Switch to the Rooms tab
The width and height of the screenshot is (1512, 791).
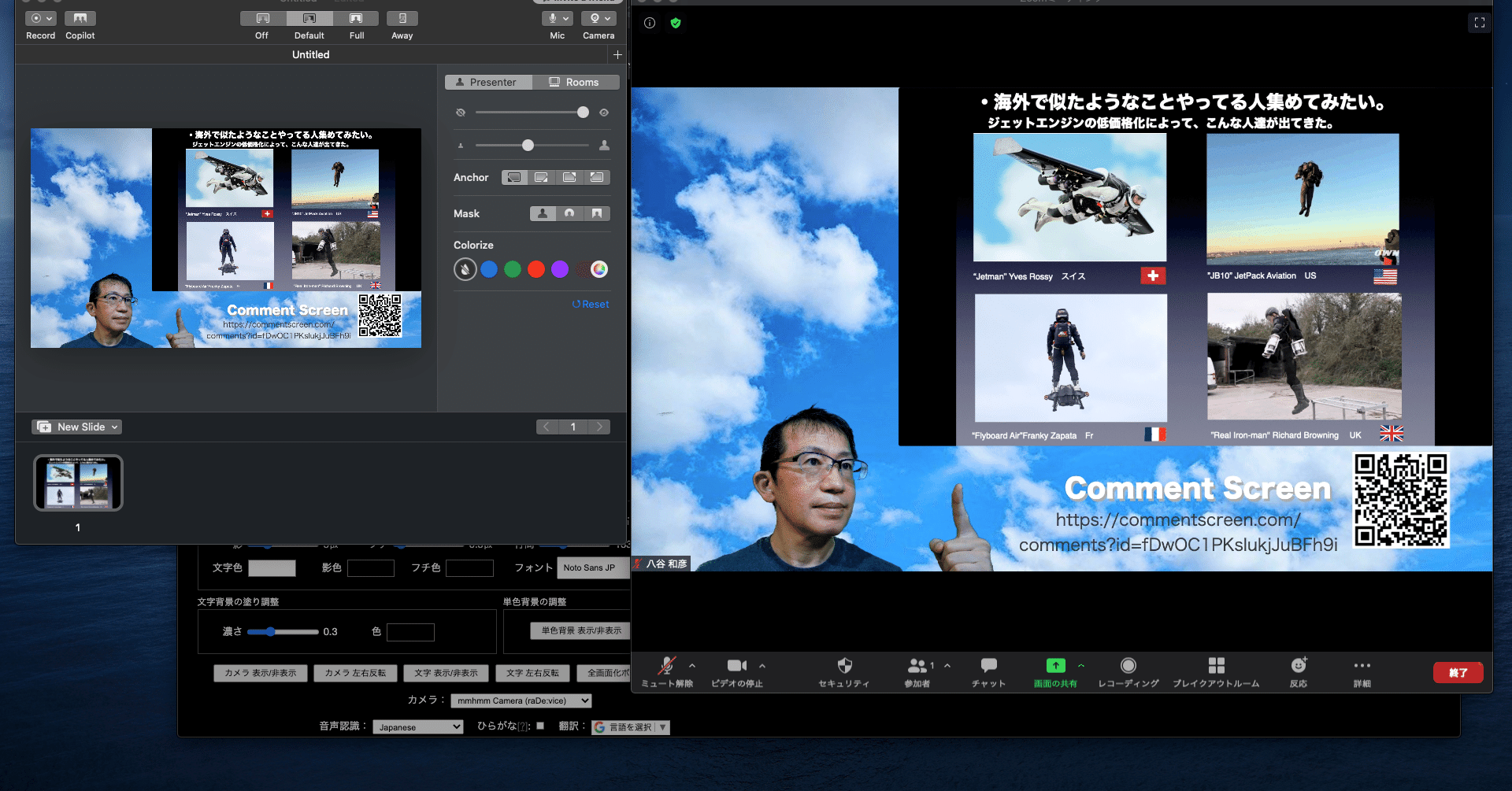(x=576, y=82)
